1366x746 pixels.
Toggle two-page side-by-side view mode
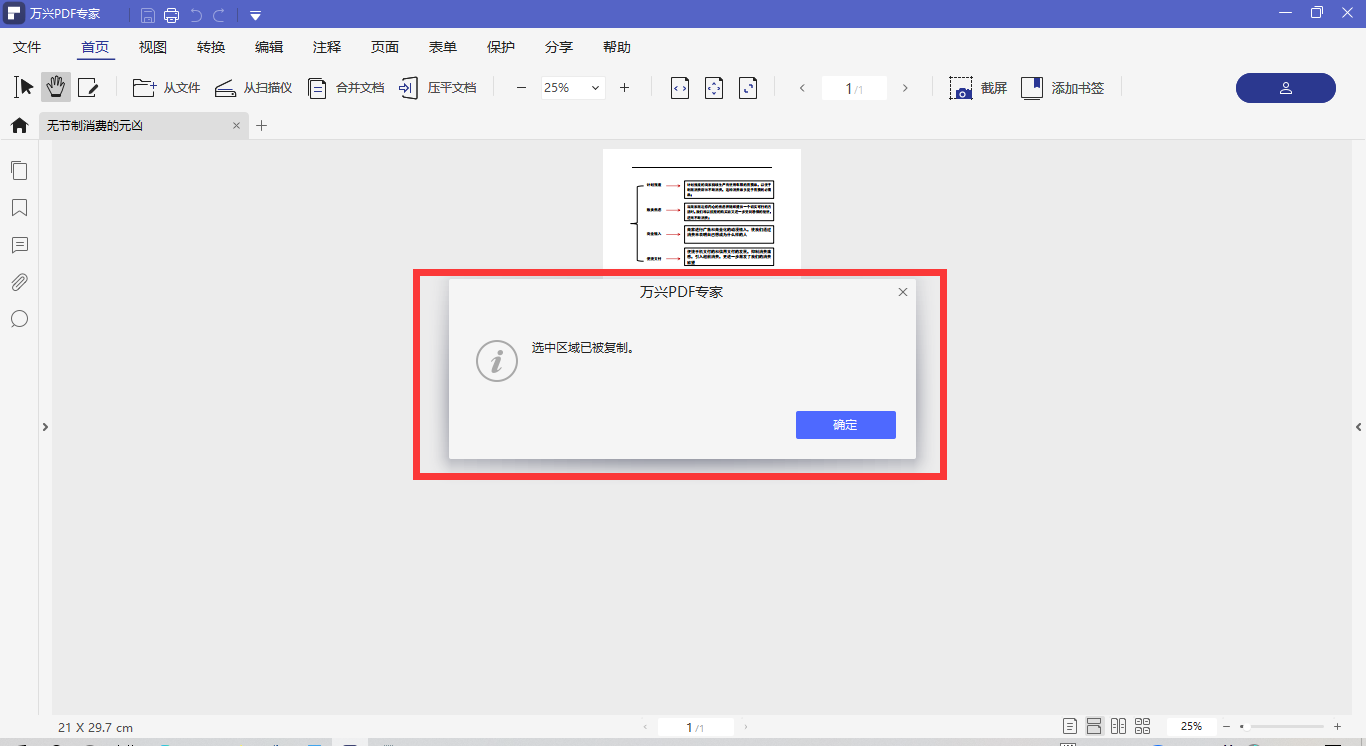(1118, 726)
